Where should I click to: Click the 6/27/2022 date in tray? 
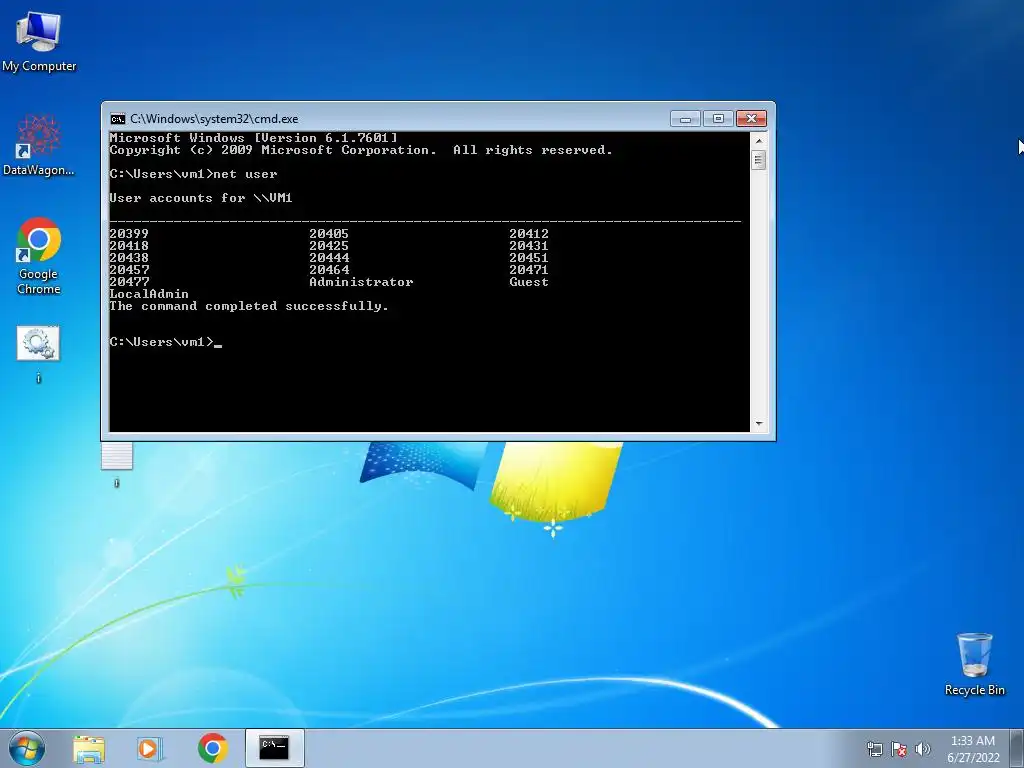(x=973, y=758)
